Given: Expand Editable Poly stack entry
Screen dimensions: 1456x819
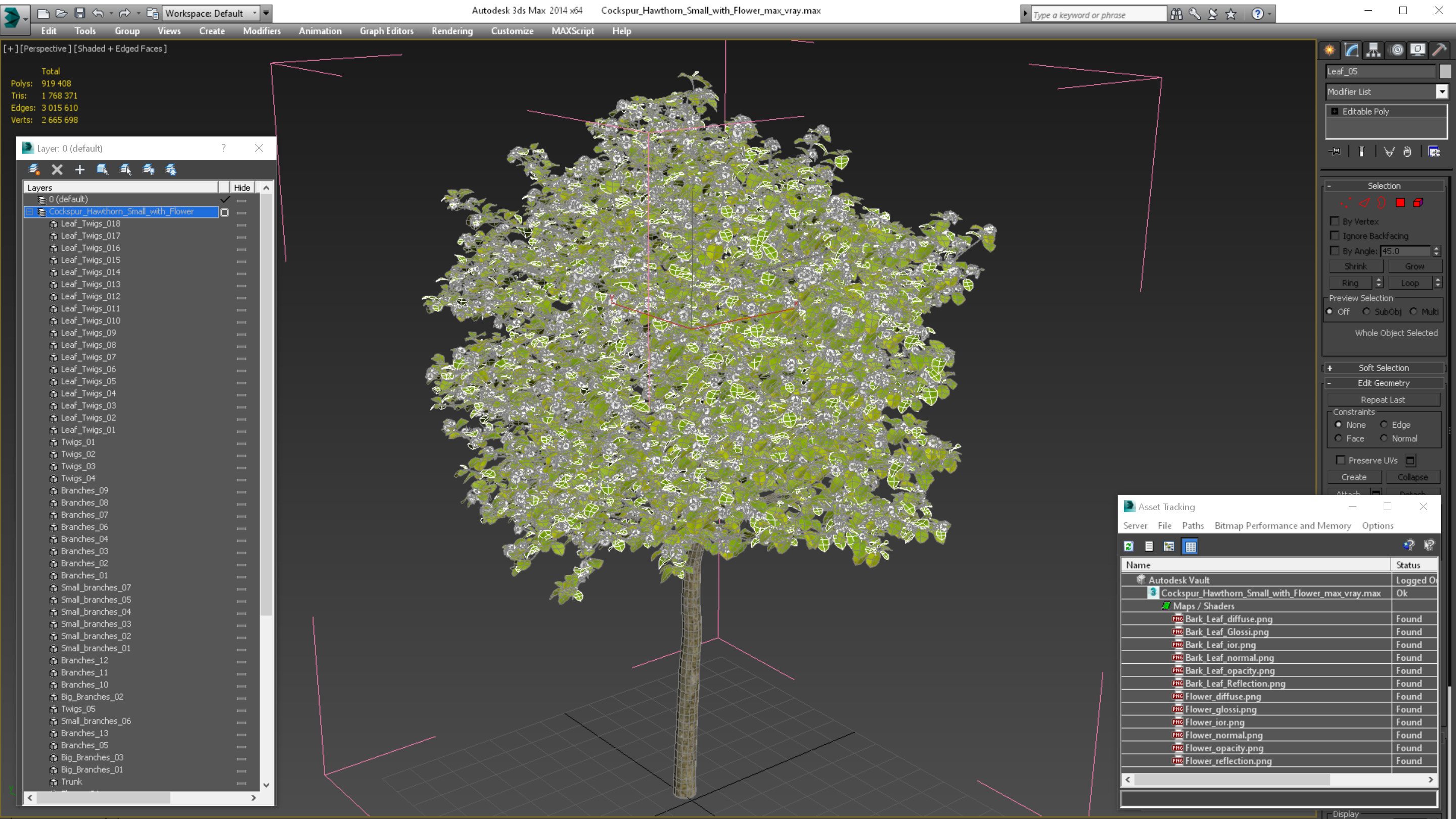Looking at the screenshot, I should click(1335, 111).
